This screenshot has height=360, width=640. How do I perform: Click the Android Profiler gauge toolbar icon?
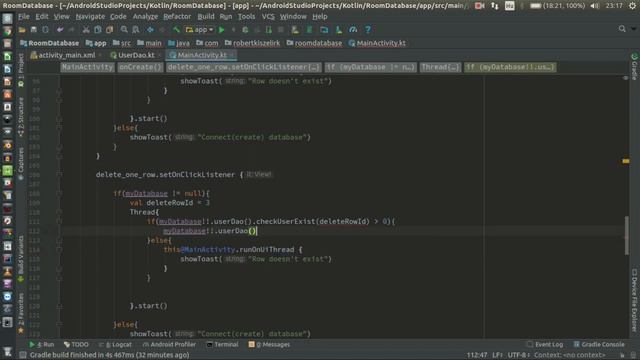tap(353, 29)
